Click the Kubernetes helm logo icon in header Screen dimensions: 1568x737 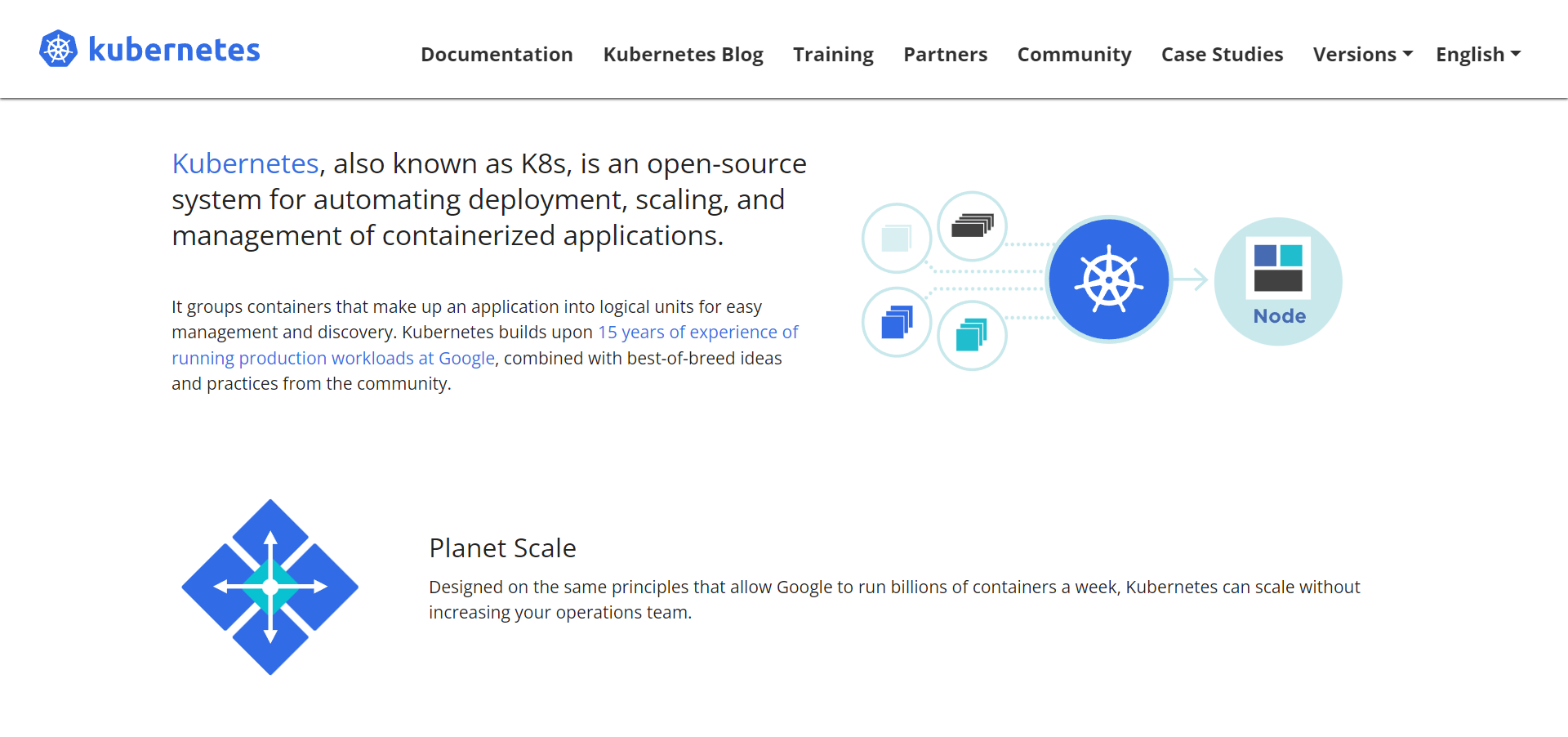58,50
